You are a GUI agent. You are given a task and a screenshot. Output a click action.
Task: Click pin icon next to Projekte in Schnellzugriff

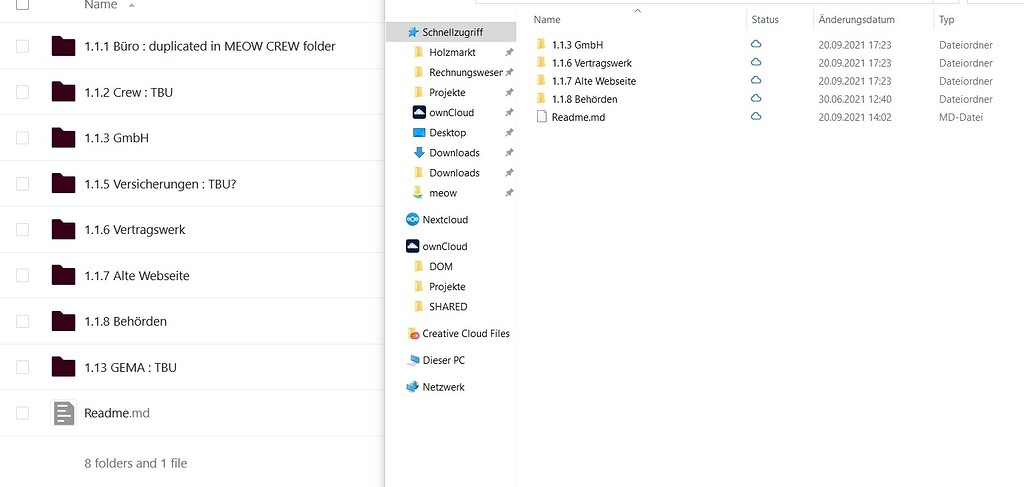point(509,93)
